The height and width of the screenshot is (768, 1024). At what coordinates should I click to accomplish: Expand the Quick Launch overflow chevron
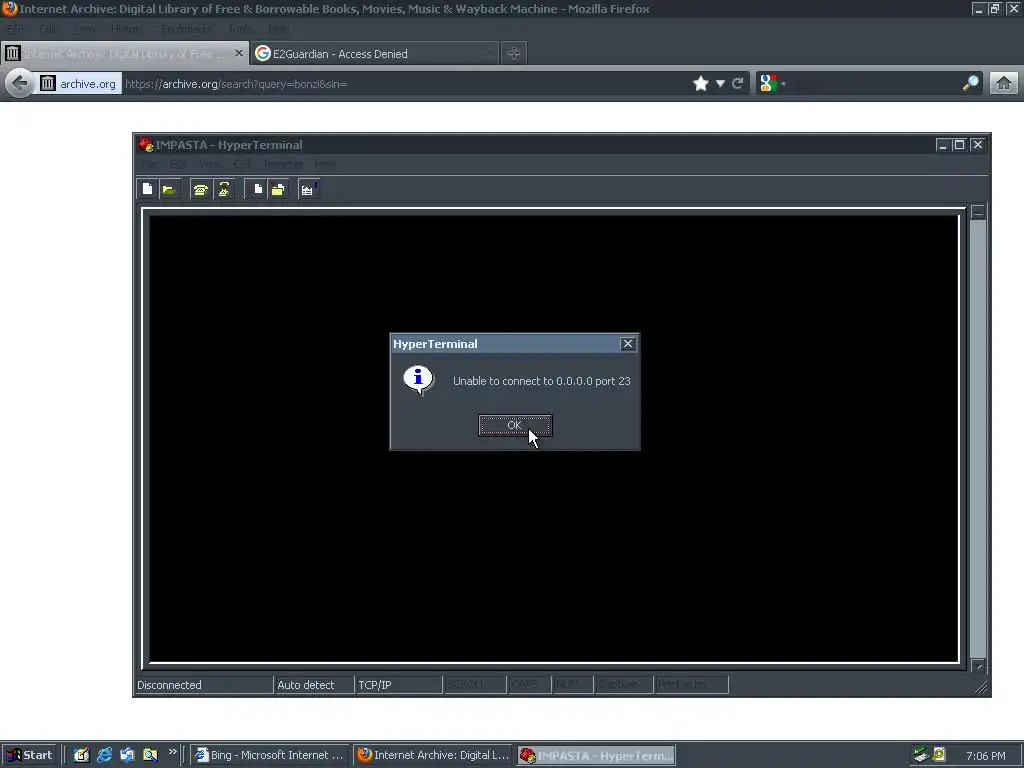tap(172, 752)
